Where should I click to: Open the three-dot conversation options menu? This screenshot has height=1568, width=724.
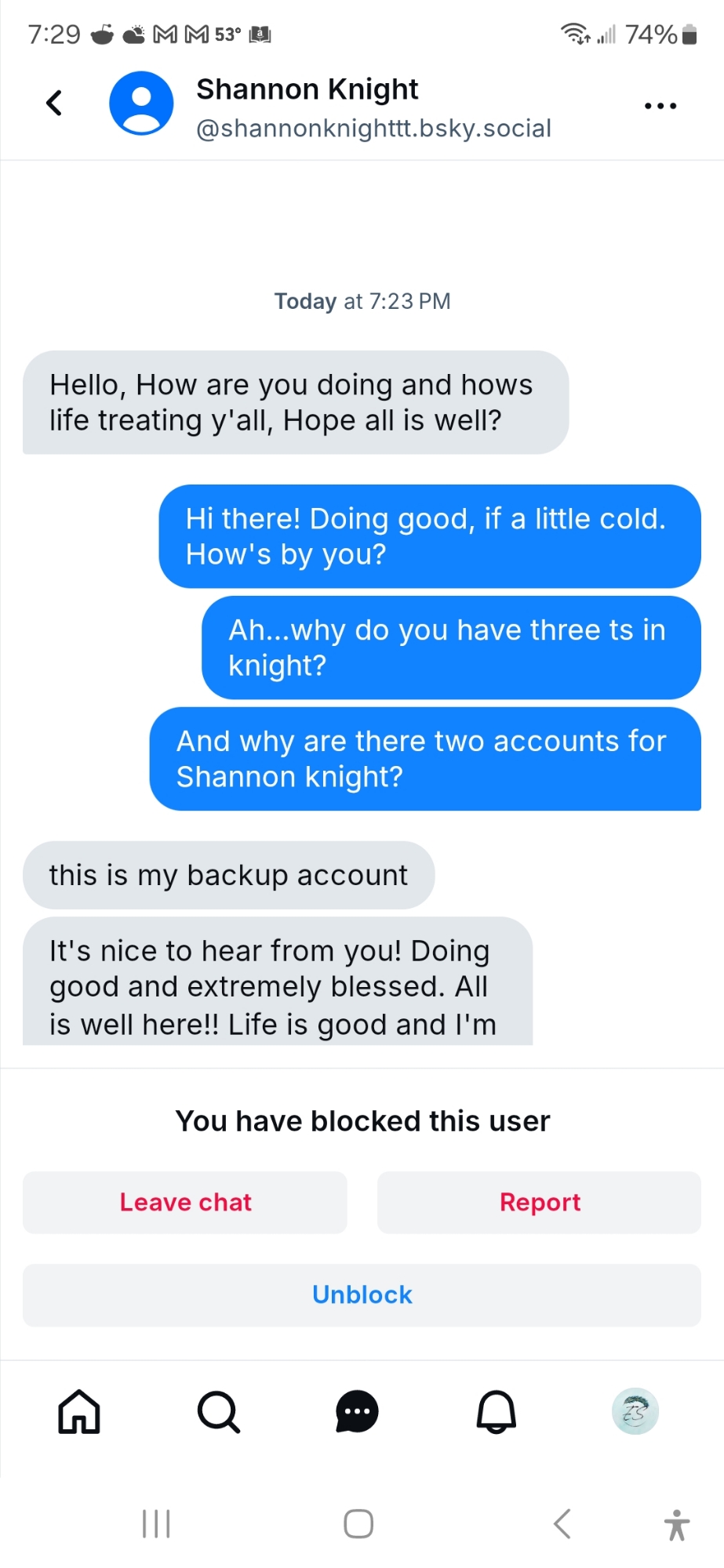660,106
